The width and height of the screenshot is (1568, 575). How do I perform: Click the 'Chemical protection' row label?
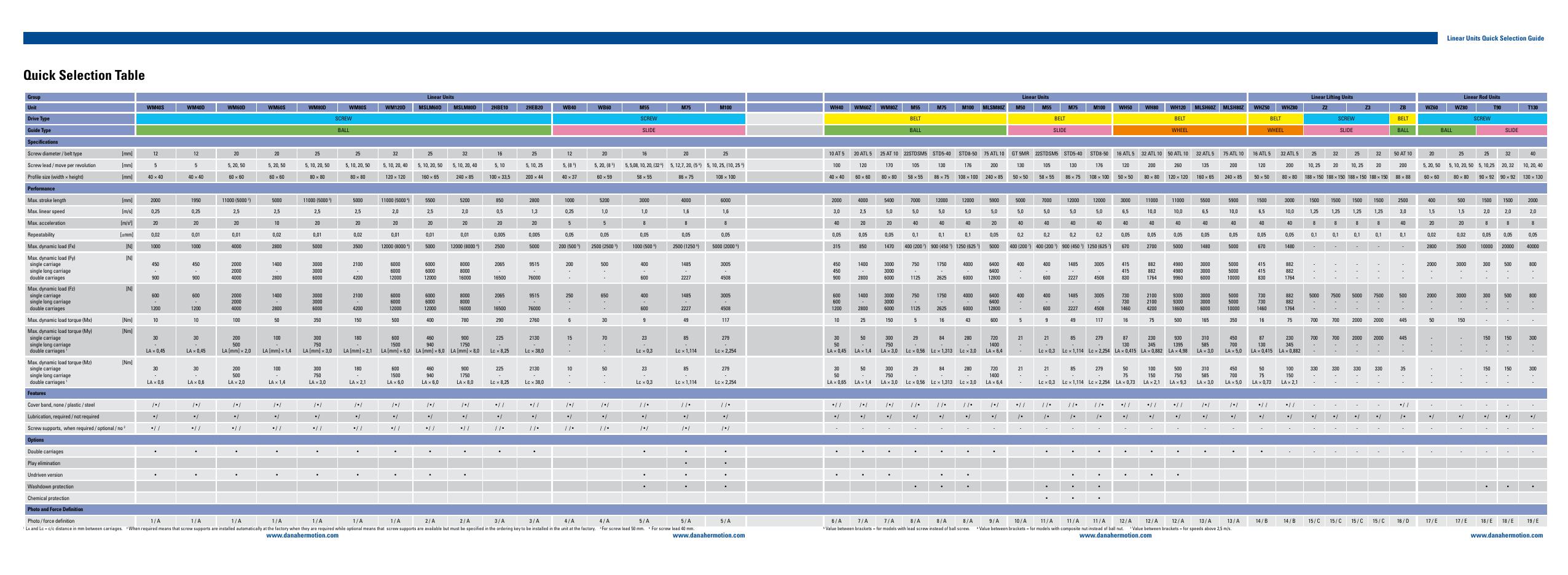point(49,498)
